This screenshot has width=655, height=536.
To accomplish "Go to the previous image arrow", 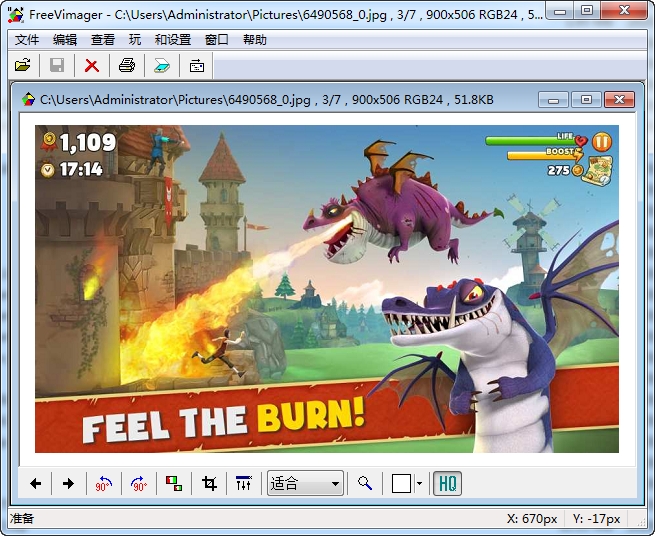I will (36, 484).
